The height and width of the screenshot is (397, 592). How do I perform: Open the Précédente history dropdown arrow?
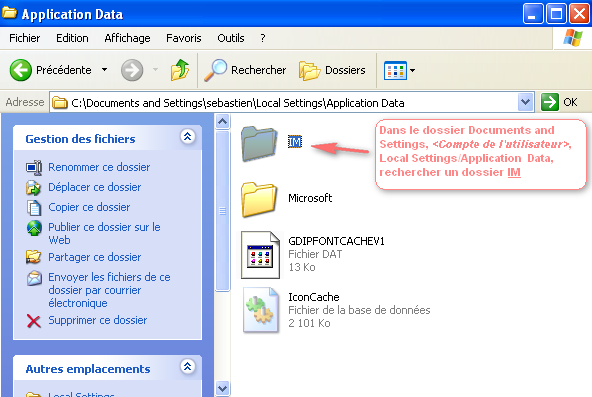pos(104,70)
